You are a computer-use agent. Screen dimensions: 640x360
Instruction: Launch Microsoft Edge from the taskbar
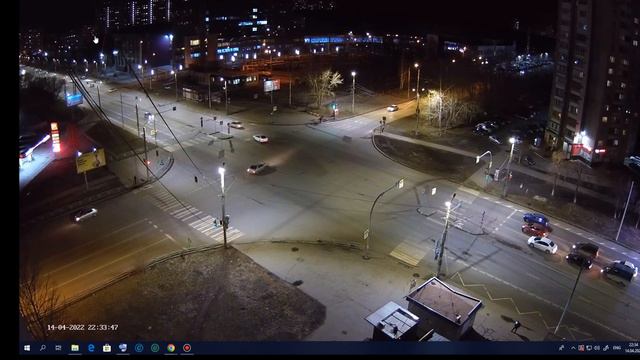click(x=91, y=348)
